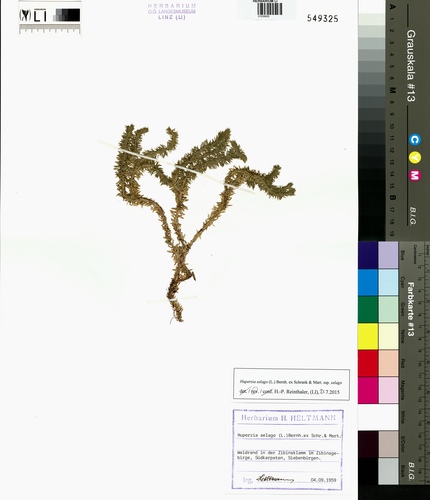This screenshot has width=430, height=500.
Task: Click the collection date 04.09.1959
Action: (323, 480)
